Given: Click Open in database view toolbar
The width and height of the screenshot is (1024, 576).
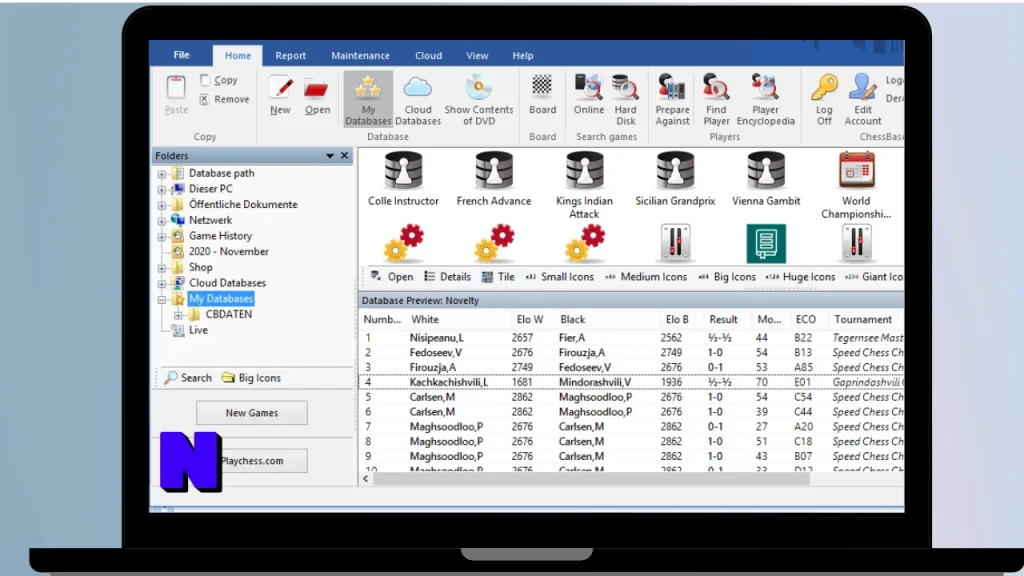Looking at the screenshot, I should pos(392,277).
